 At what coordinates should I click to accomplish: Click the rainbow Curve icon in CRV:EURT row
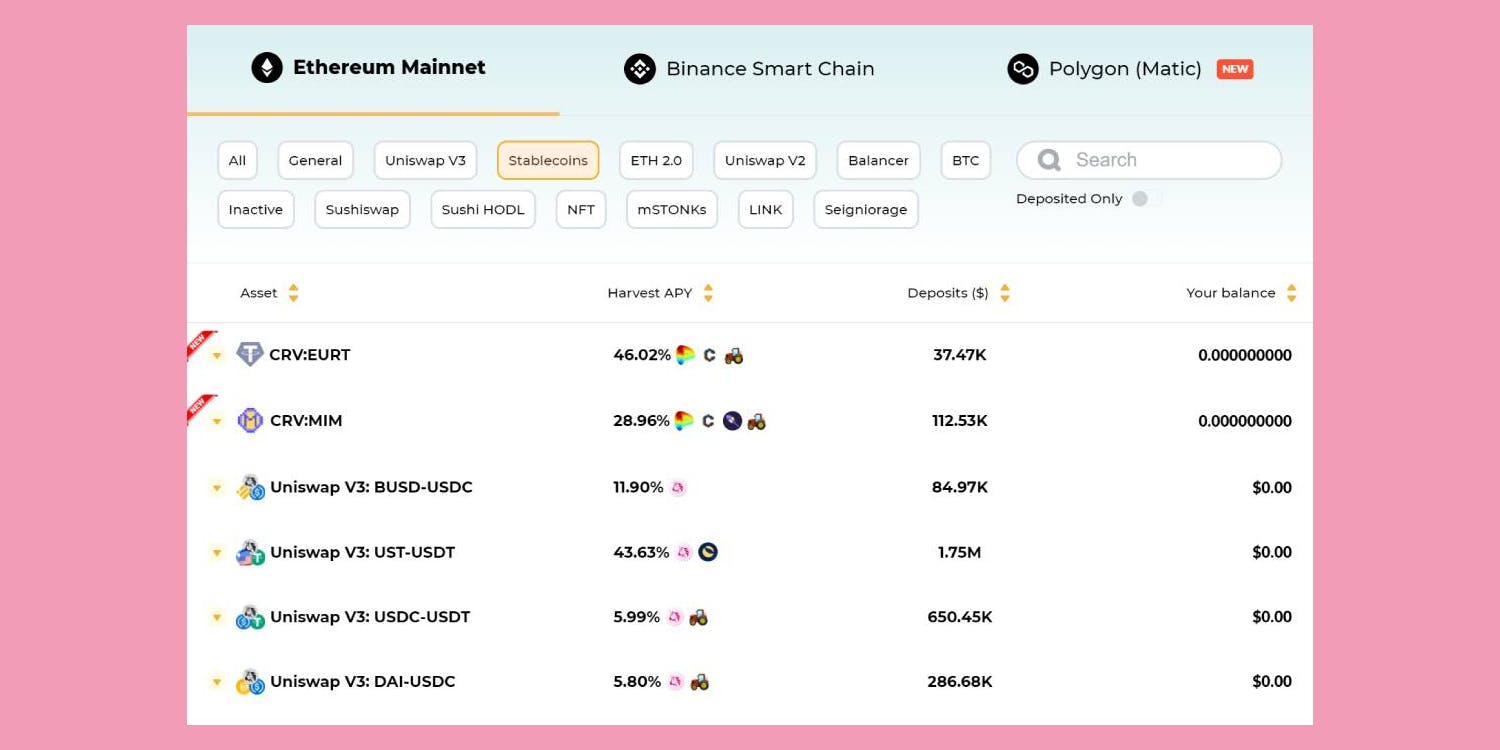click(685, 355)
